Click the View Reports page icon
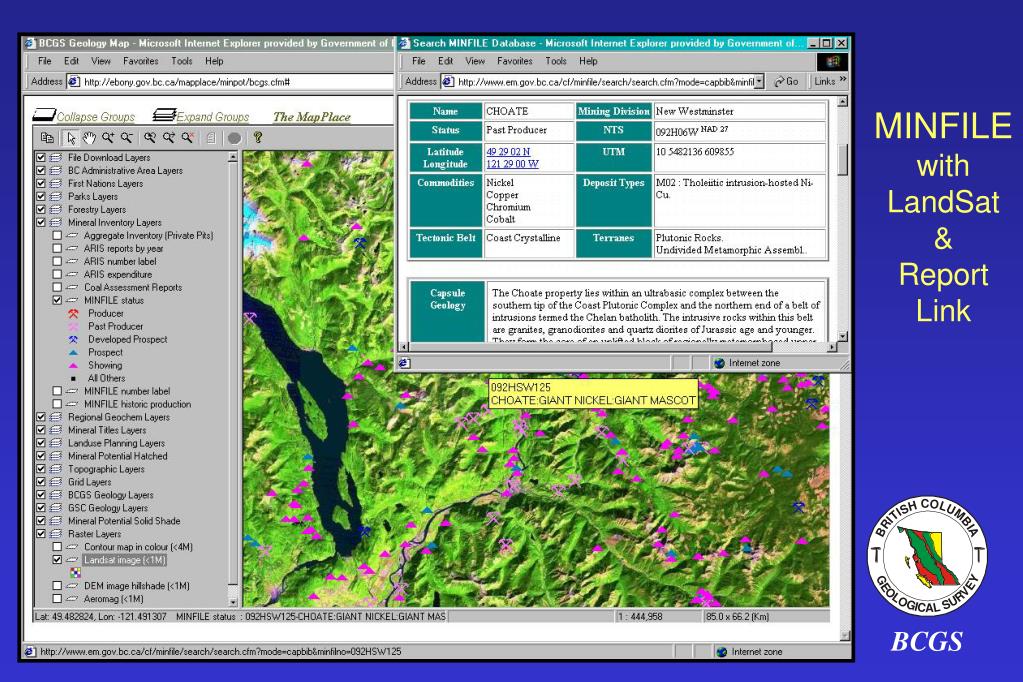 211,138
